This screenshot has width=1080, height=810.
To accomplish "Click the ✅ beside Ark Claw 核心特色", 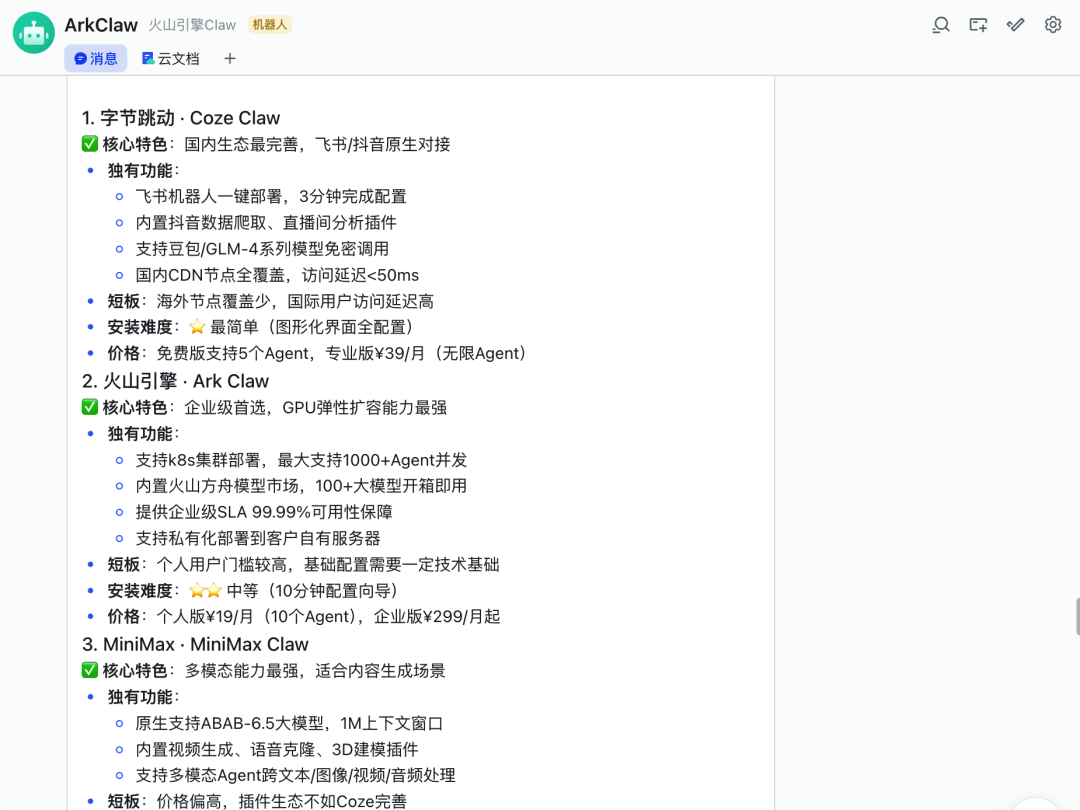I will click(x=90, y=407).
